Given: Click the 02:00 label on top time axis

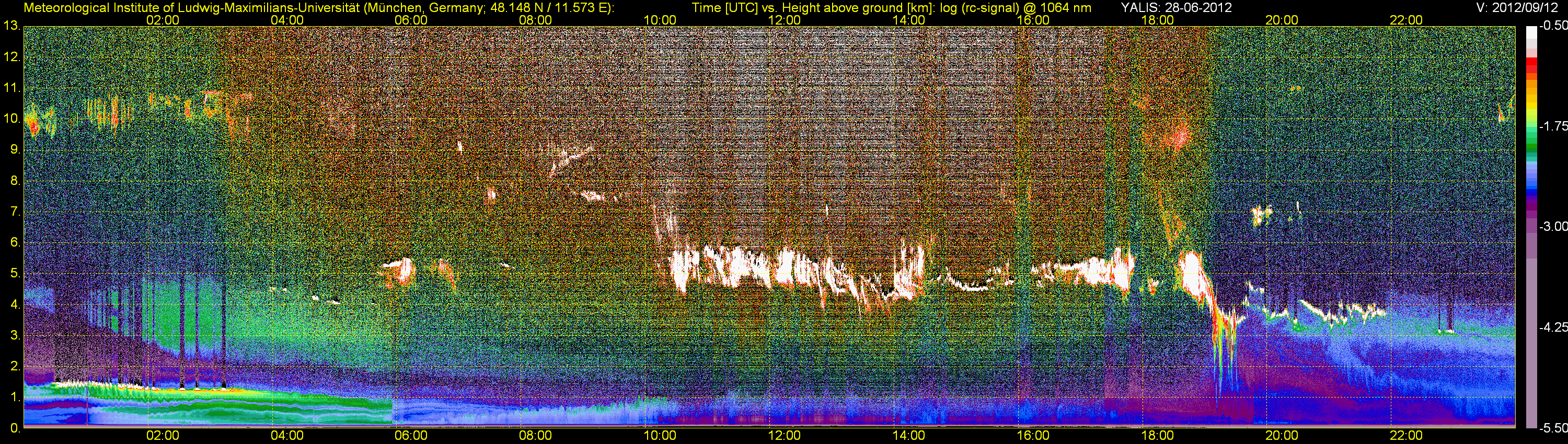Looking at the screenshot, I should (163, 20).
